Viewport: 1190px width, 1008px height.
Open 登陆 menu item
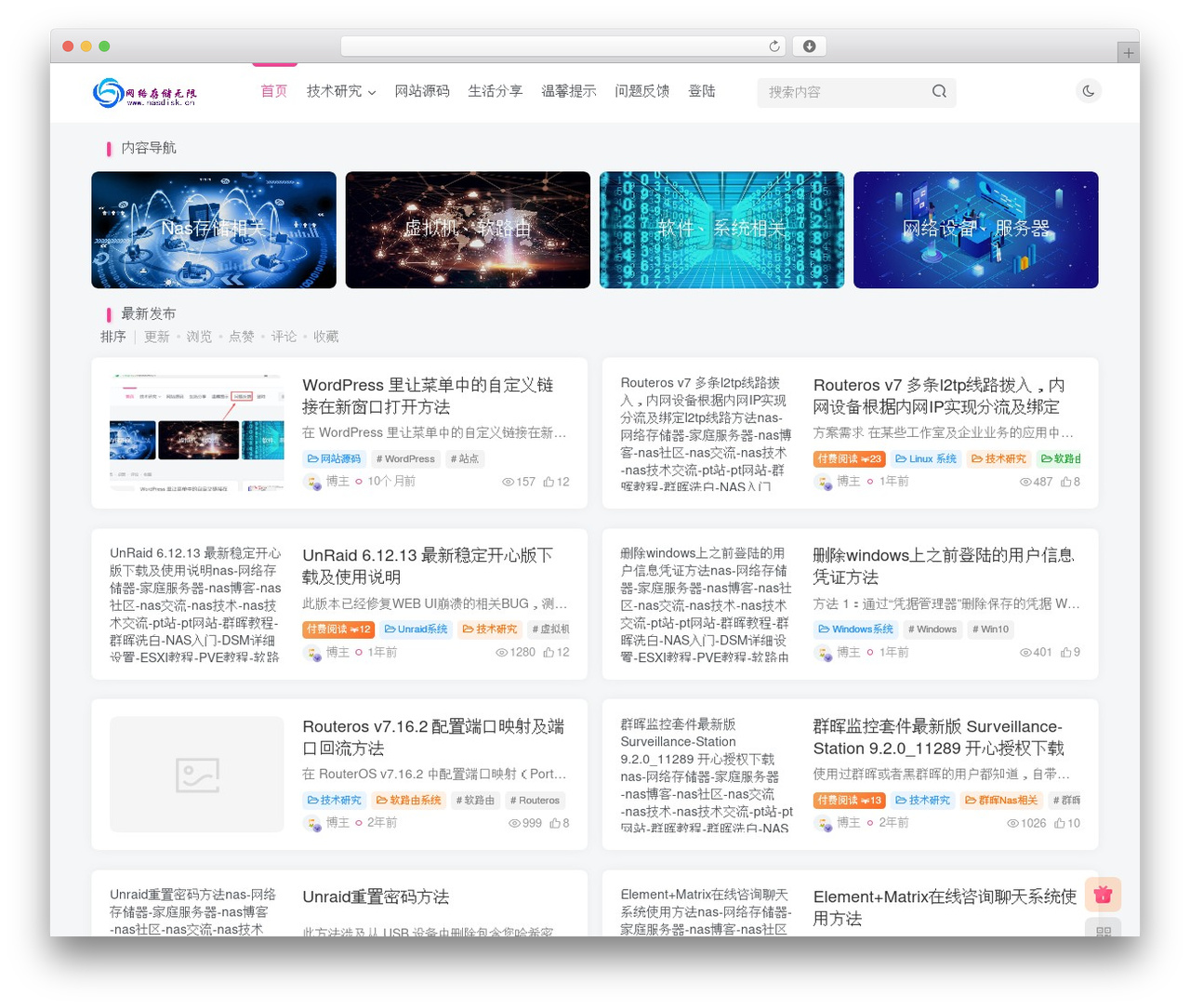[x=702, y=91]
